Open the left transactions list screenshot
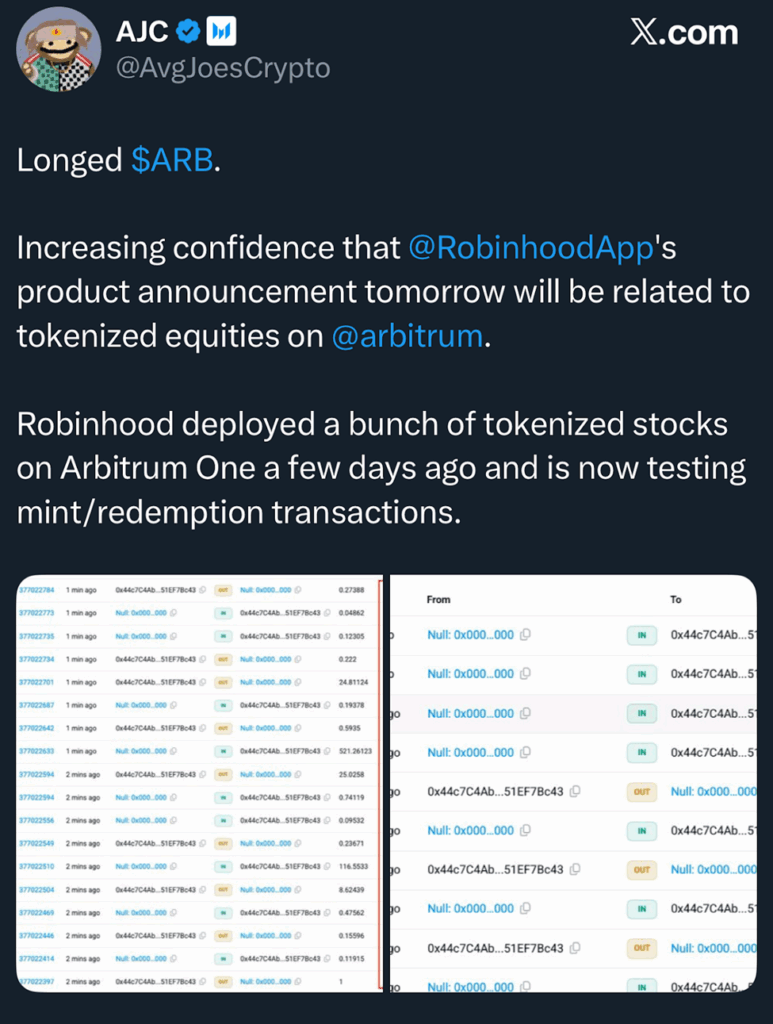 pyautogui.click(x=199, y=784)
